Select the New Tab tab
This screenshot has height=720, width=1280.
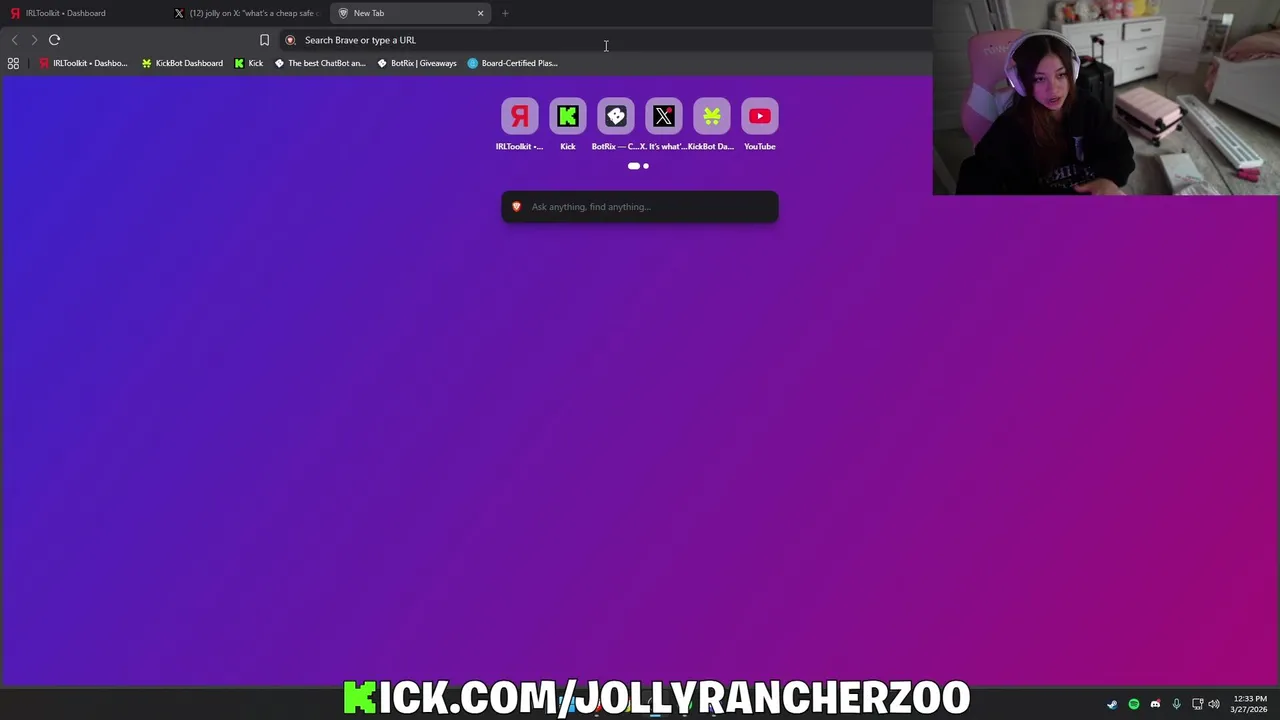tap(412, 13)
